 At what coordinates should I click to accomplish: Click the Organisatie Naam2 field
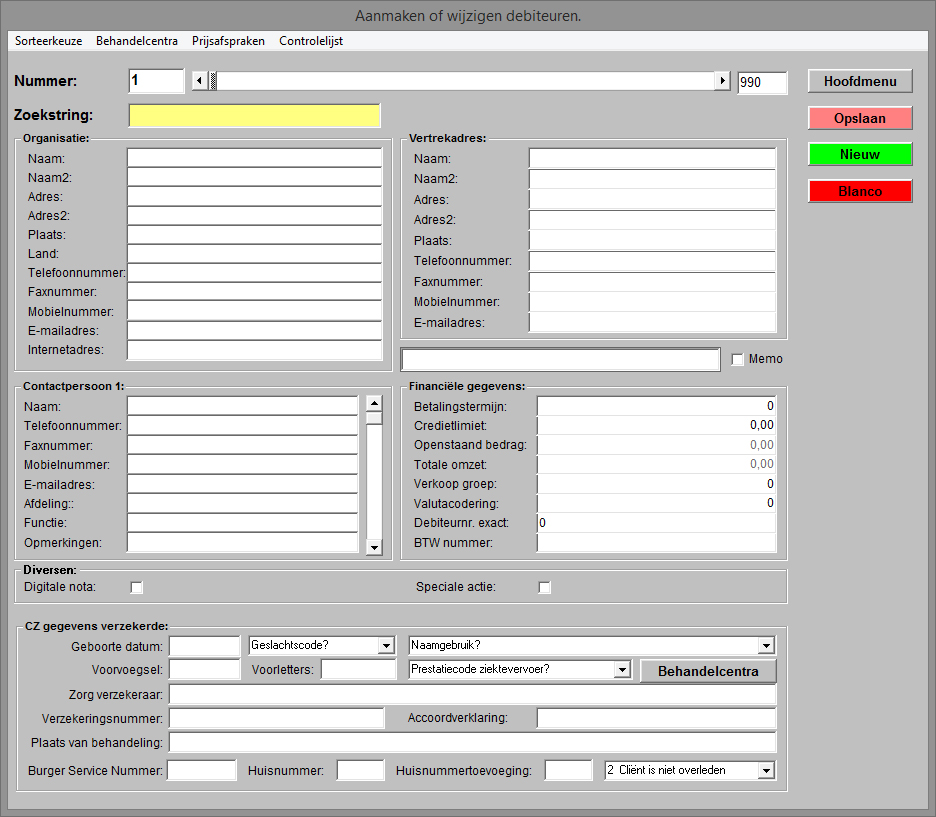tap(254, 177)
